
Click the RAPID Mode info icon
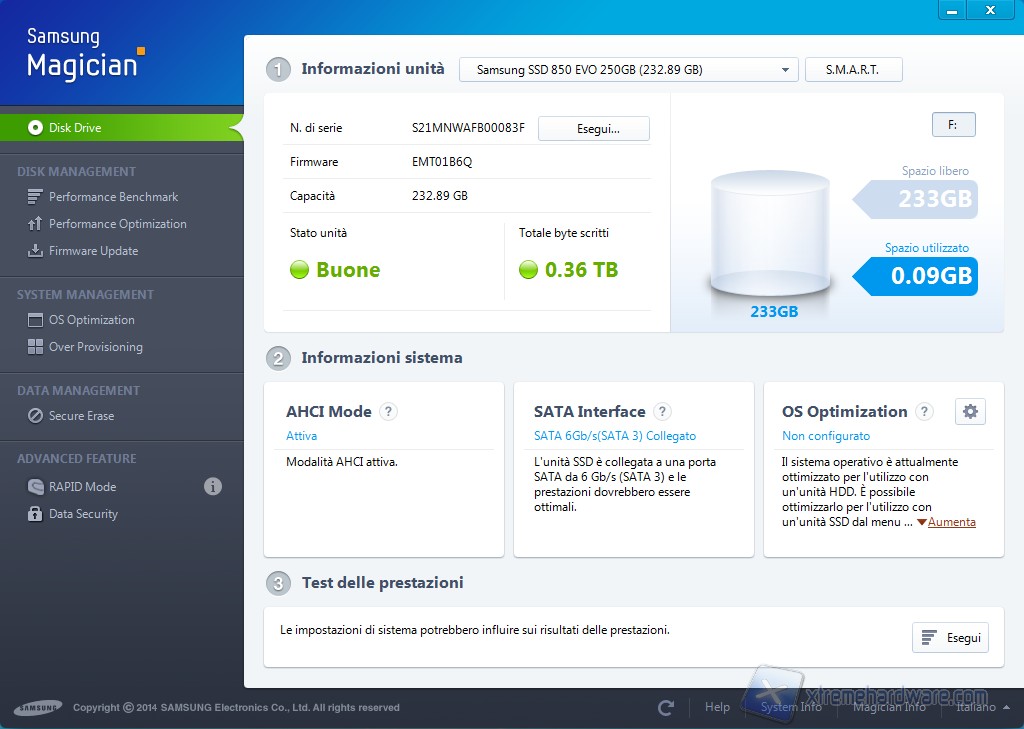[x=212, y=486]
